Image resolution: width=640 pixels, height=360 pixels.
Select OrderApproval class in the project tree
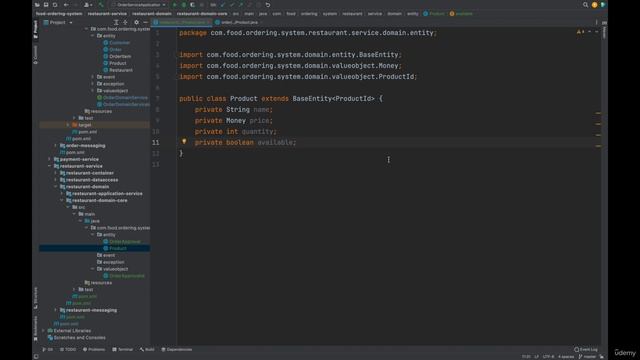tap(124, 242)
